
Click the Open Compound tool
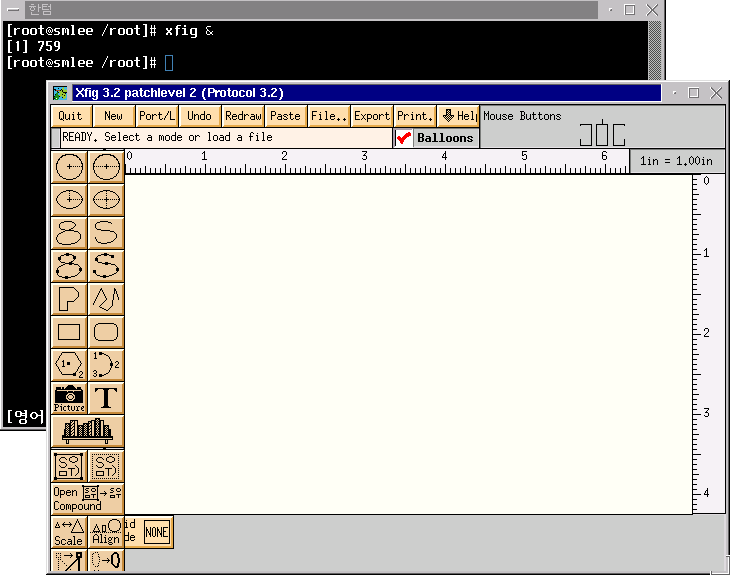[x=87, y=499]
